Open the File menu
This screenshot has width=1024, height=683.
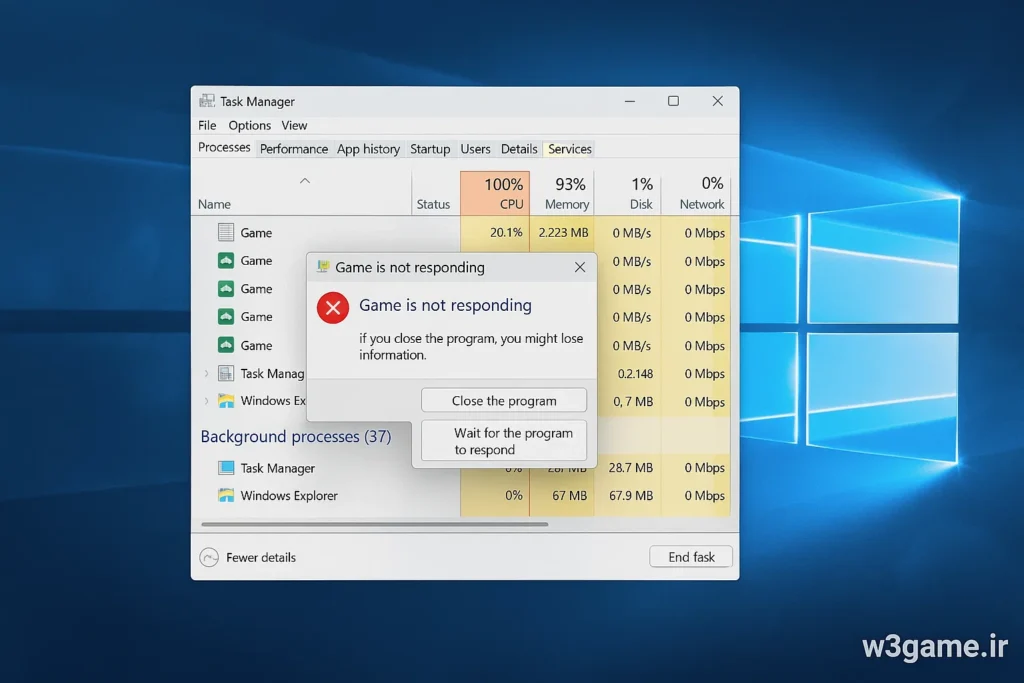click(x=207, y=125)
